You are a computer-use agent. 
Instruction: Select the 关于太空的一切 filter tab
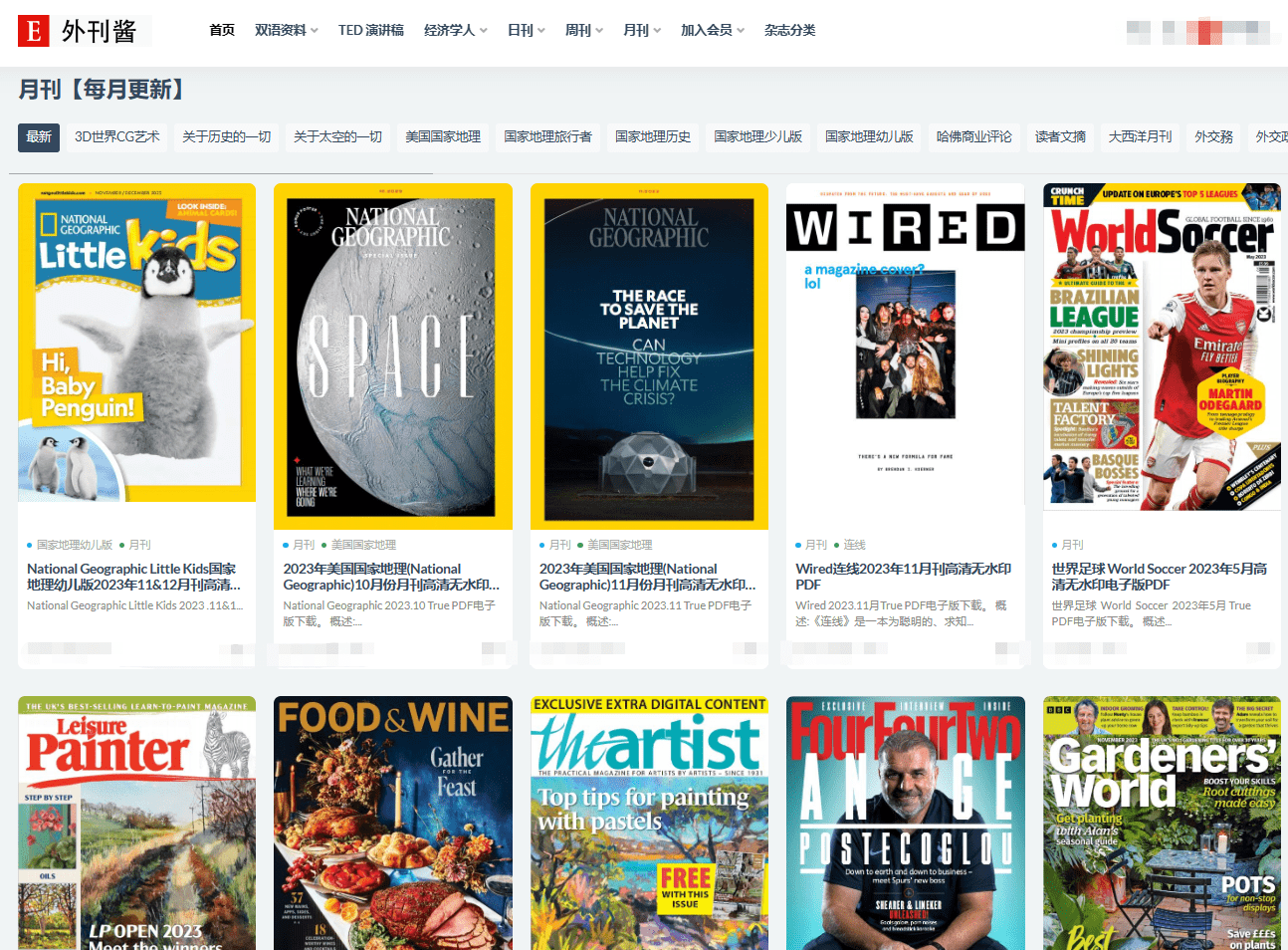point(338,137)
